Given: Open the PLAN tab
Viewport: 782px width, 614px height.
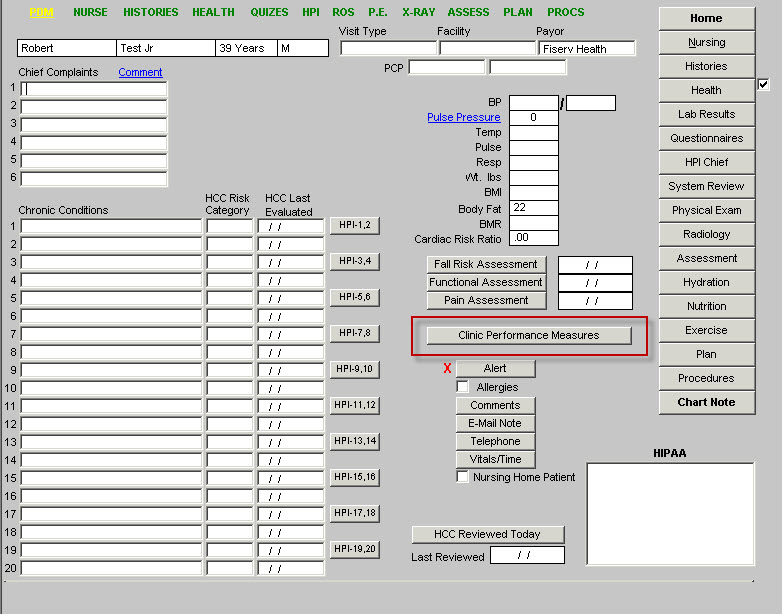Looking at the screenshot, I should [518, 12].
